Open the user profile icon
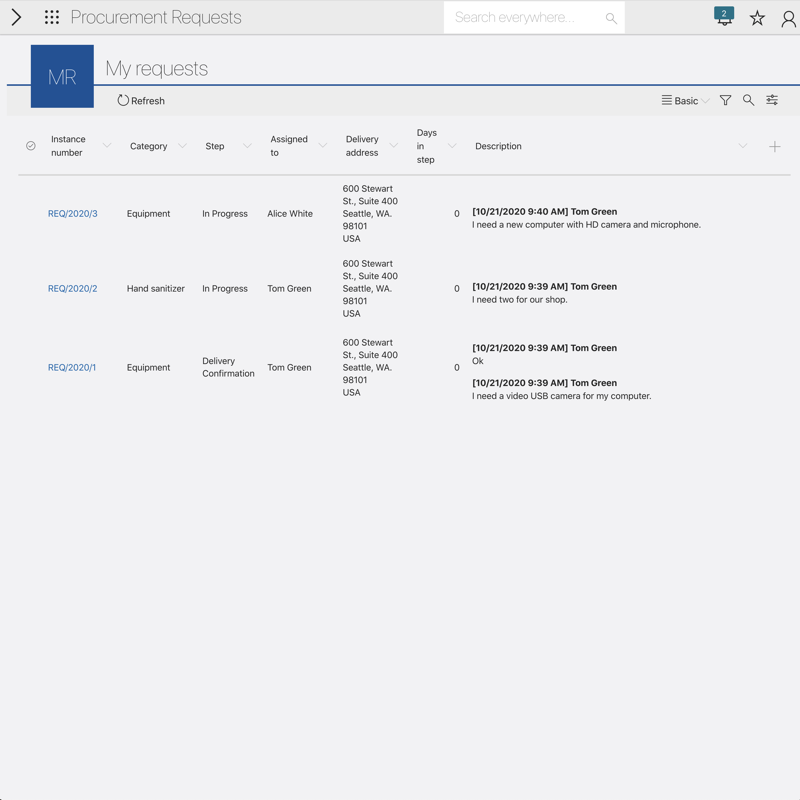Image resolution: width=800 pixels, height=800 pixels. point(788,18)
